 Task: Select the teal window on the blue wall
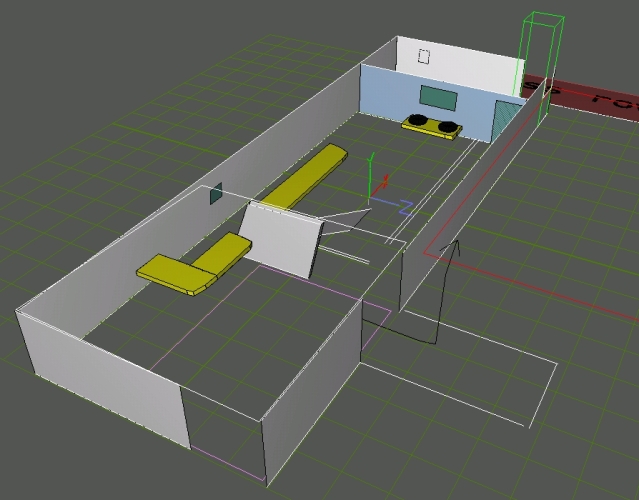tap(438, 98)
